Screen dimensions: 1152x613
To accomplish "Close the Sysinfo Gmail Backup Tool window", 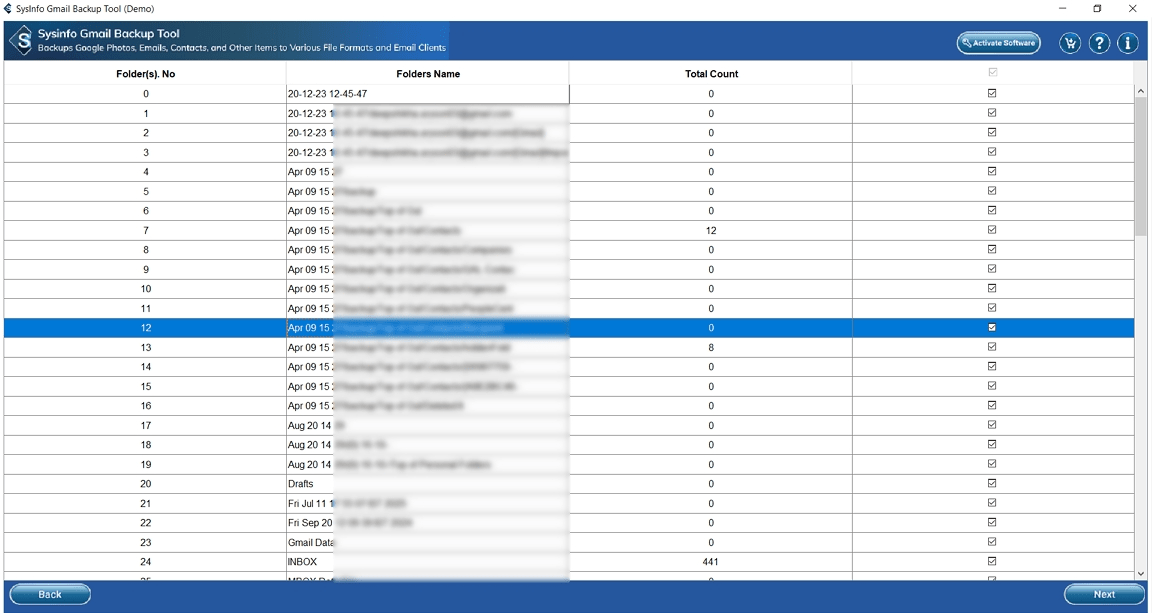I will tap(1132, 9).
